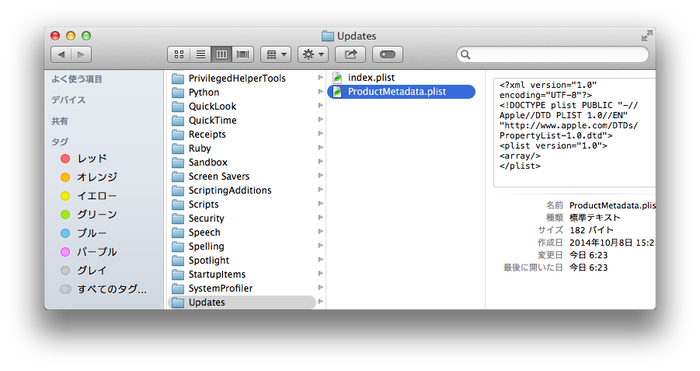The width and height of the screenshot is (700, 371).
Task: Focus the Finder search field
Action: coord(553,54)
